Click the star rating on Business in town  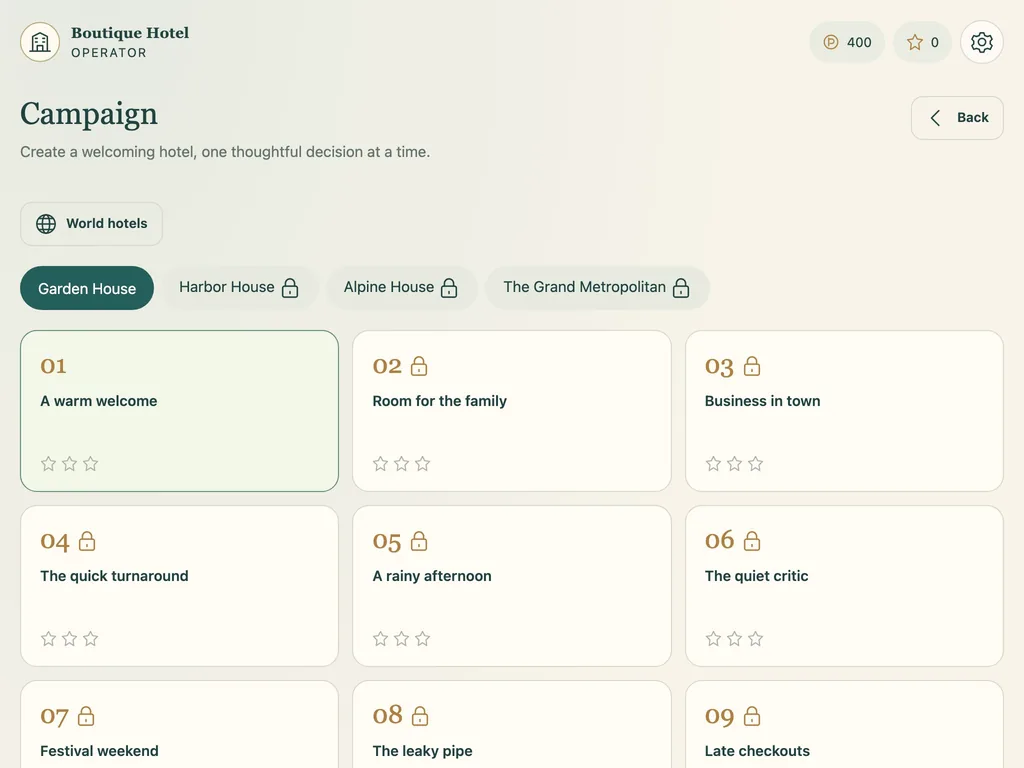(x=734, y=464)
